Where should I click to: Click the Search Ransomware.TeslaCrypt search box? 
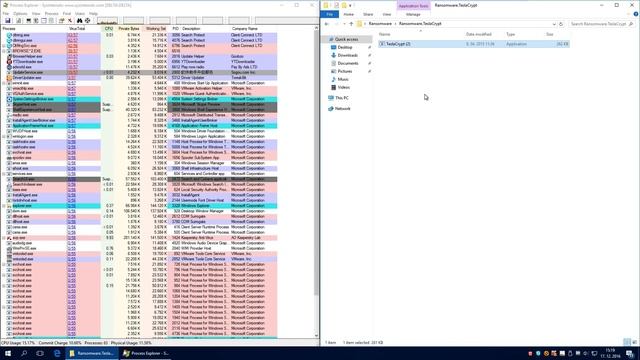tap(602, 24)
